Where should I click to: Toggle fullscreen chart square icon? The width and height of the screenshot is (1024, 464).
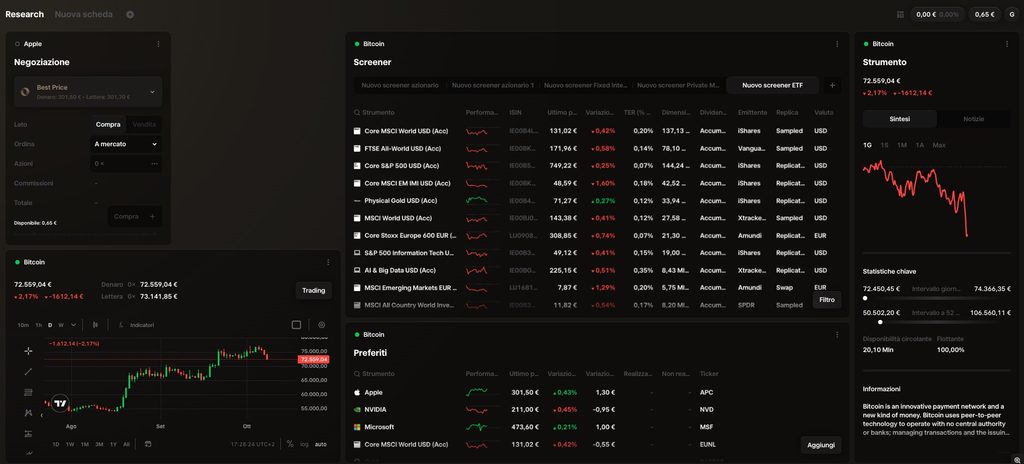click(x=296, y=325)
